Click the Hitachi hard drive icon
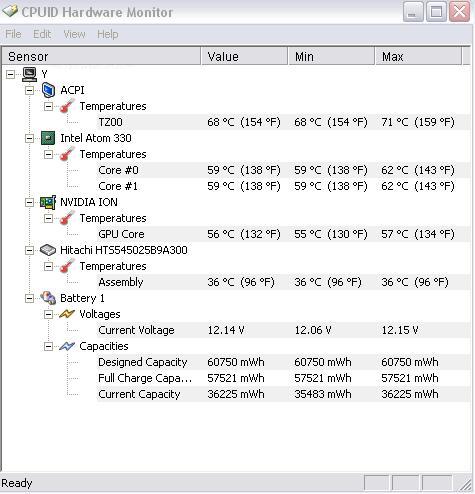The image size is (475, 494). 48,250
